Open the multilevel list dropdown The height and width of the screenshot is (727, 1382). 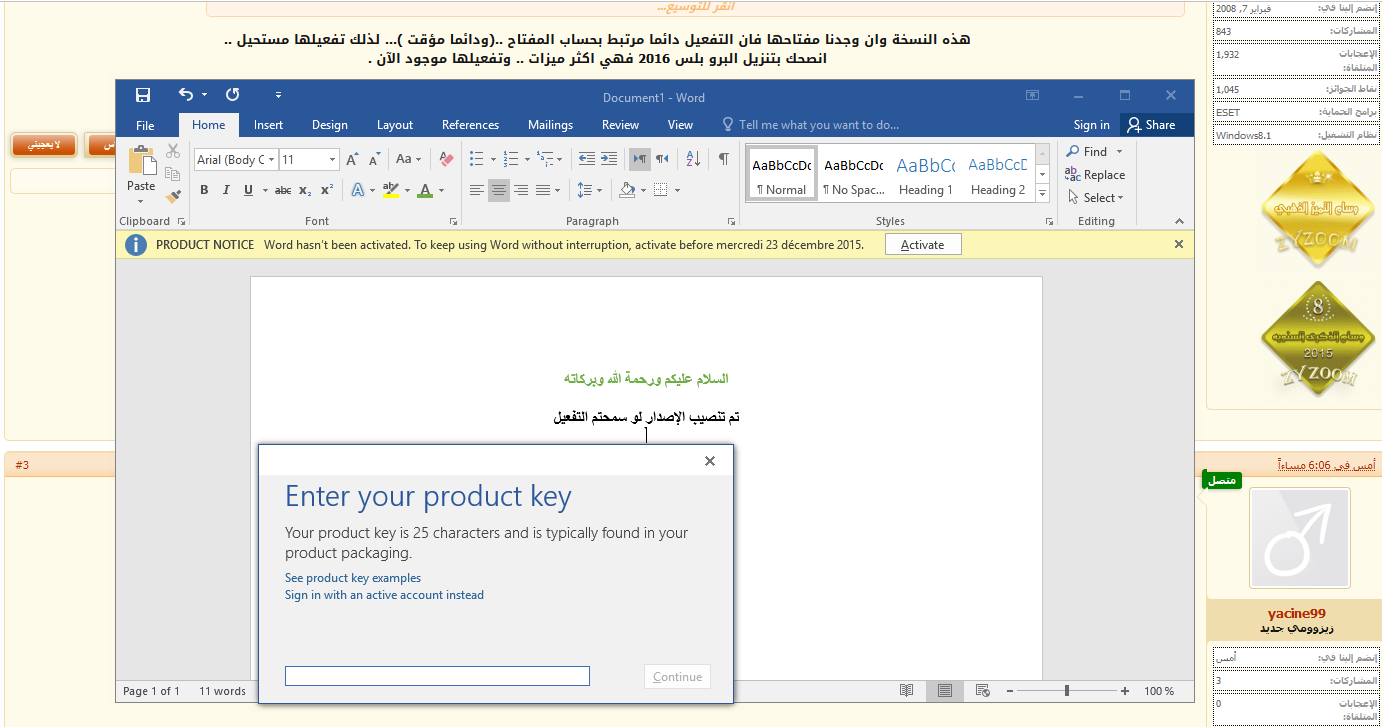coord(562,159)
